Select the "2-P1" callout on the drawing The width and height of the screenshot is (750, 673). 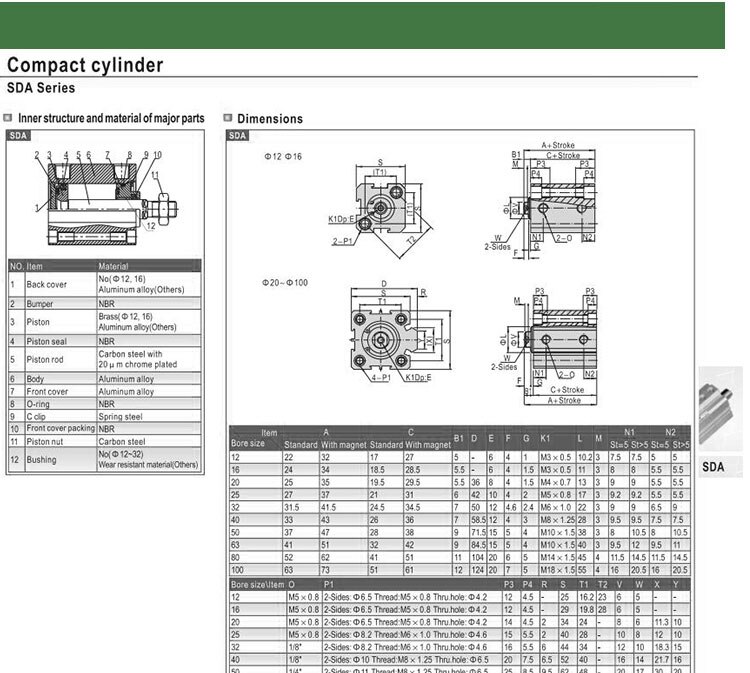tap(342, 241)
